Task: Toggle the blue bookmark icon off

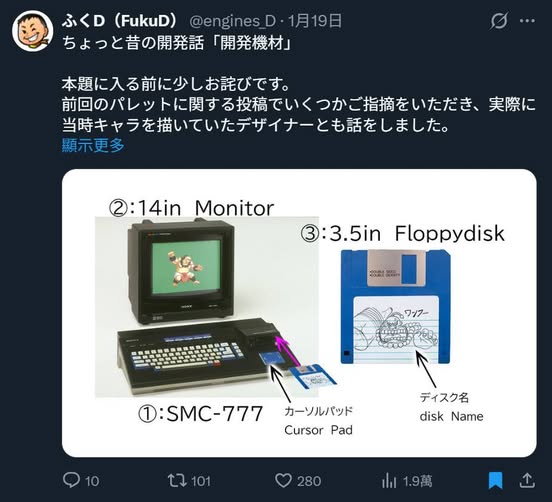Action: click(495, 481)
